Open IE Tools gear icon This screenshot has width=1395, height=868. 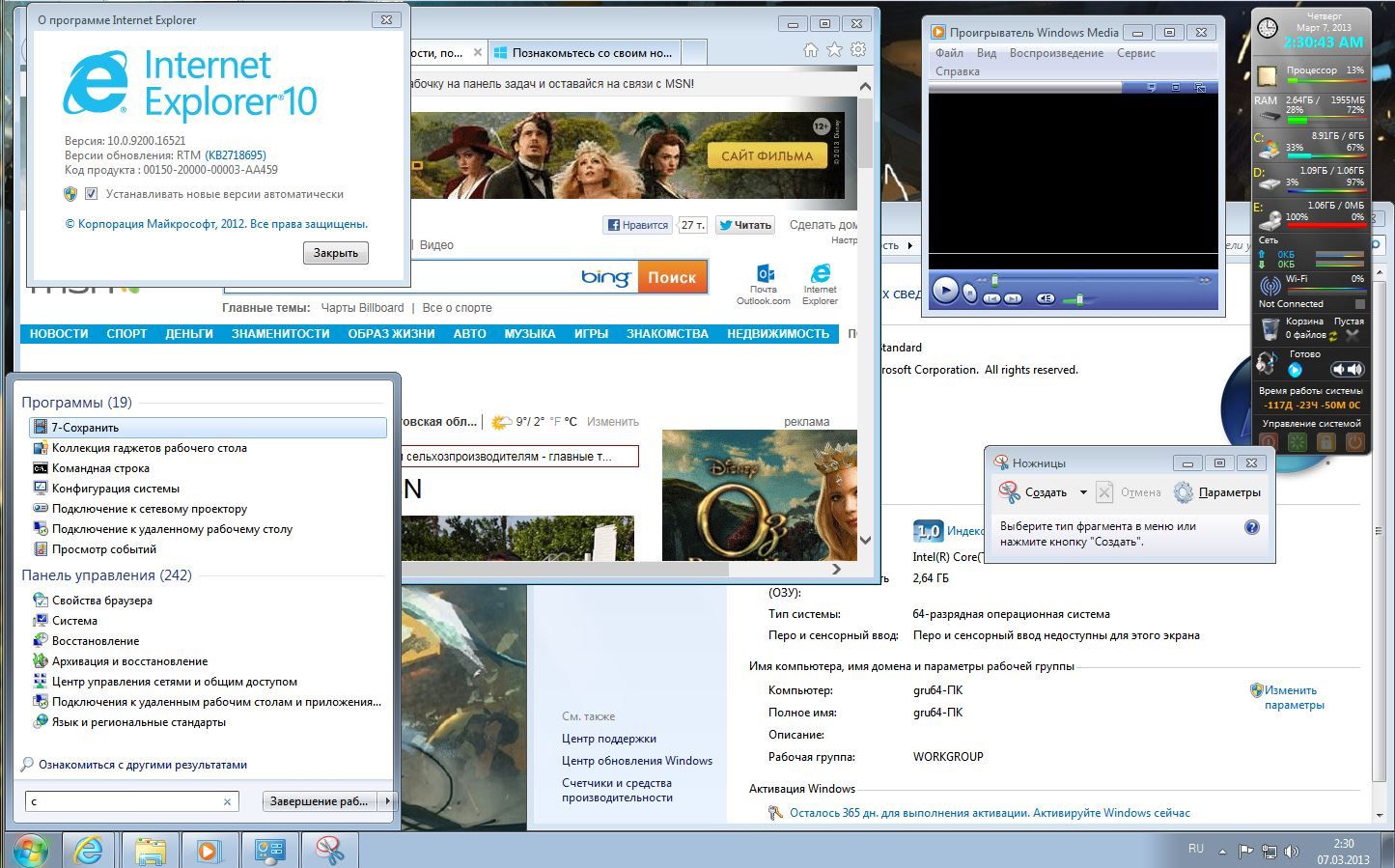coord(857,50)
